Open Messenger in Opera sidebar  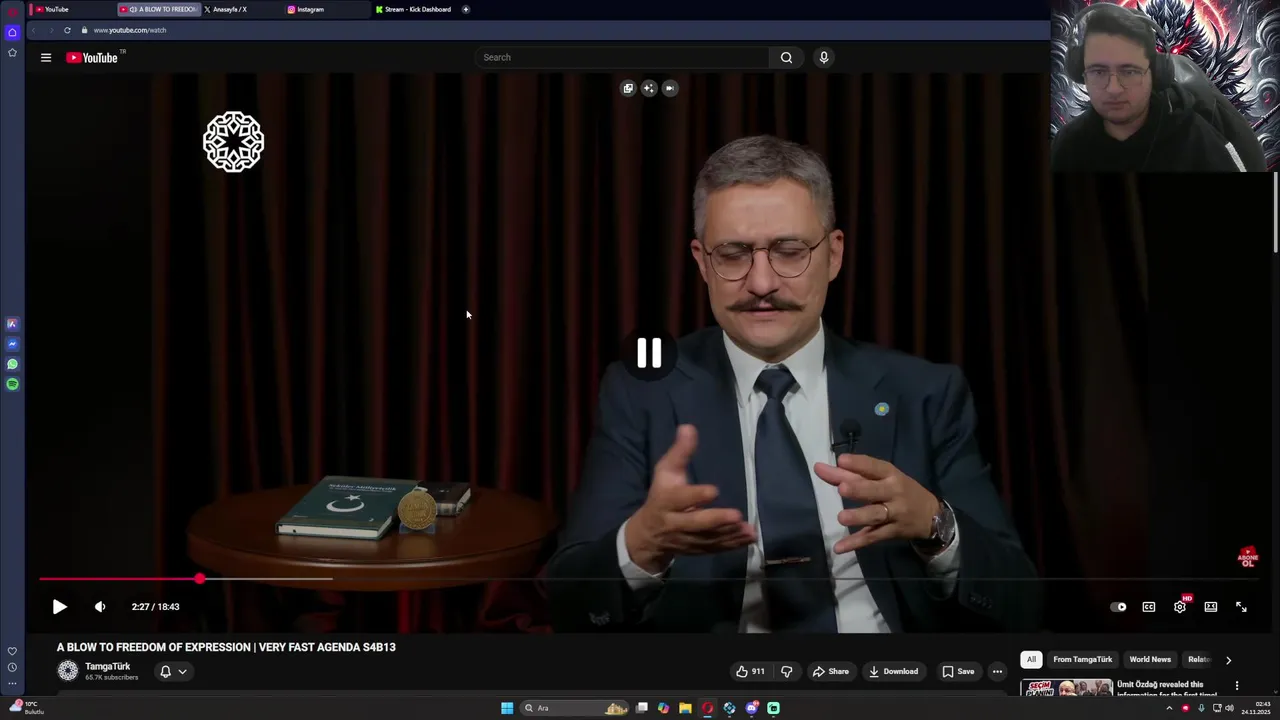pos(12,344)
